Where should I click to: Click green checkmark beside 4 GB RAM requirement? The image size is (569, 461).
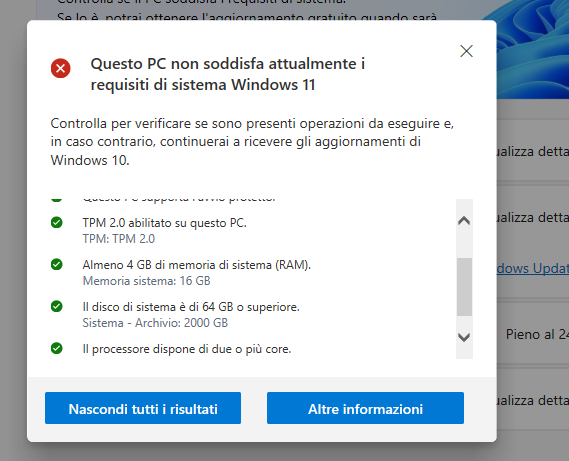click(57, 264)
